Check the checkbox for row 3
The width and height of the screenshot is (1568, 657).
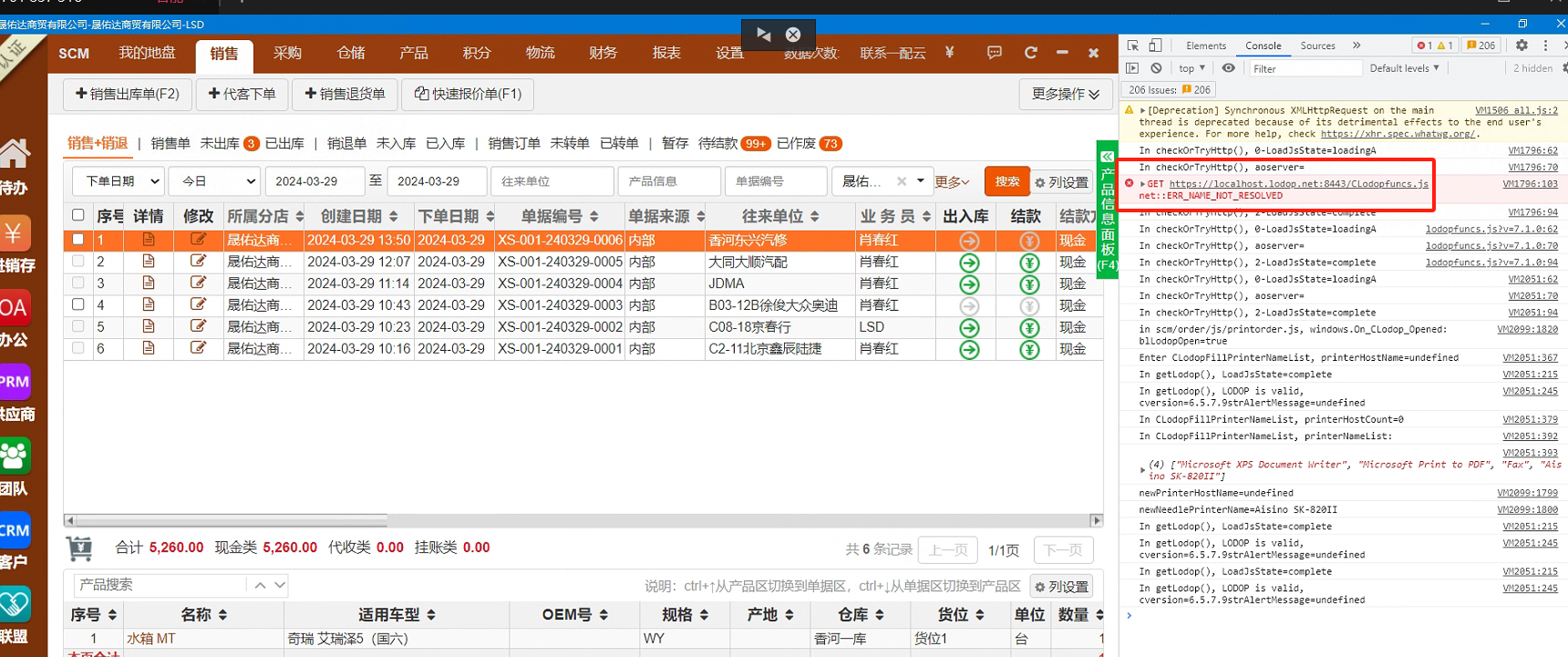point(78,282)
